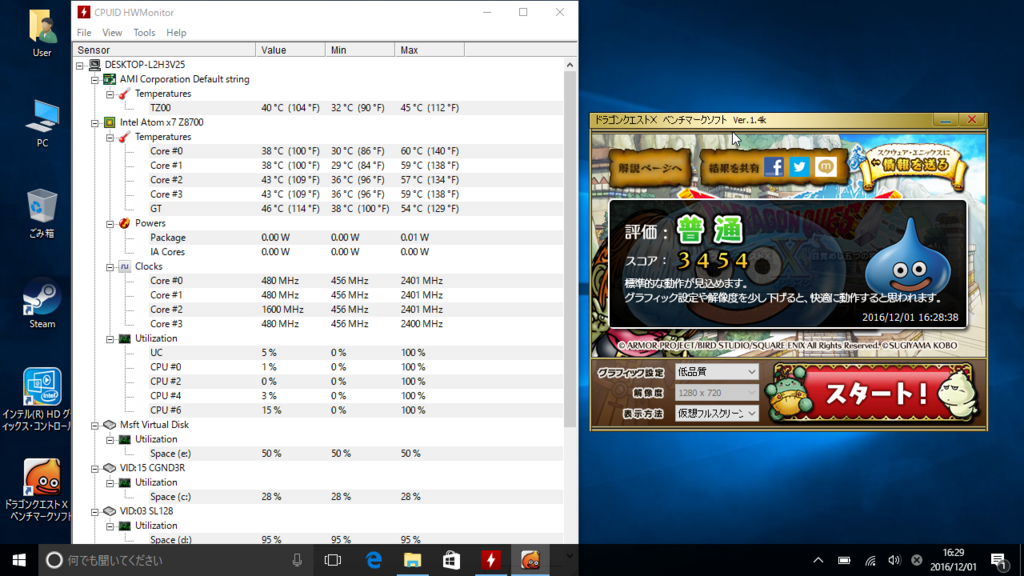Open the 解説ページへ explanation page button

pos(650,168)
